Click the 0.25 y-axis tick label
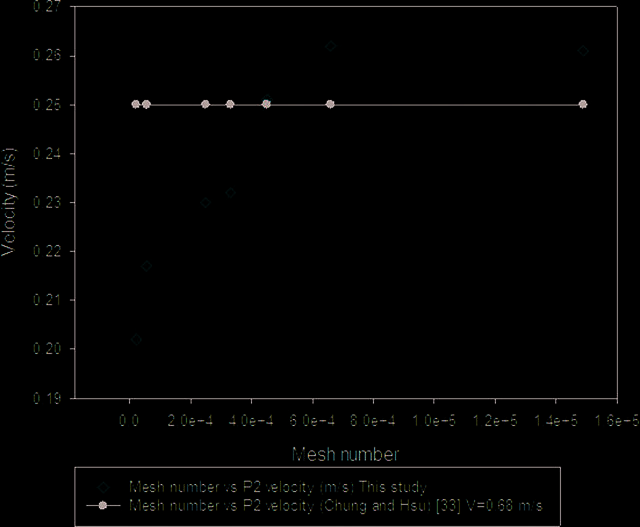 pyautogui.click(x=47, y=105)
